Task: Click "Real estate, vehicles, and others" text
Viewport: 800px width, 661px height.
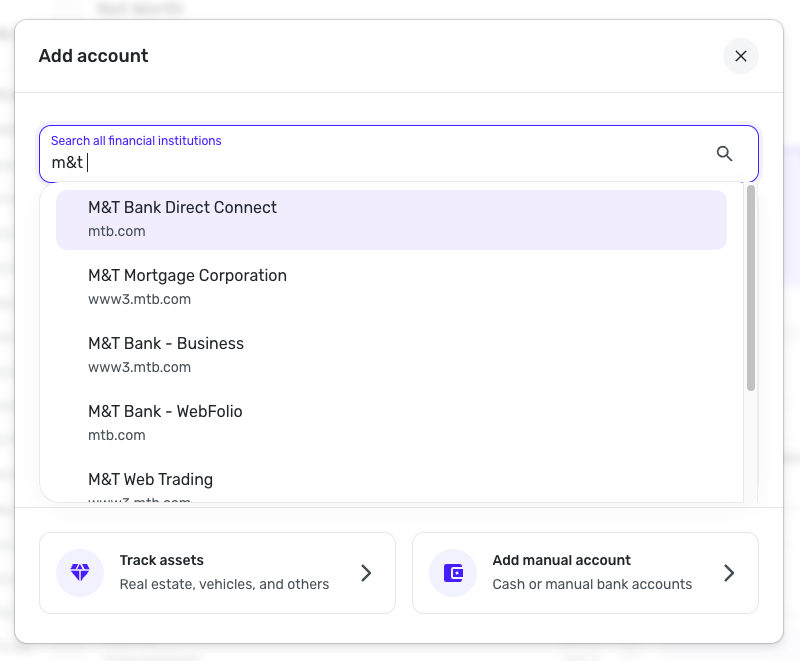Action: pyautogui.click(x=224, y=584)
